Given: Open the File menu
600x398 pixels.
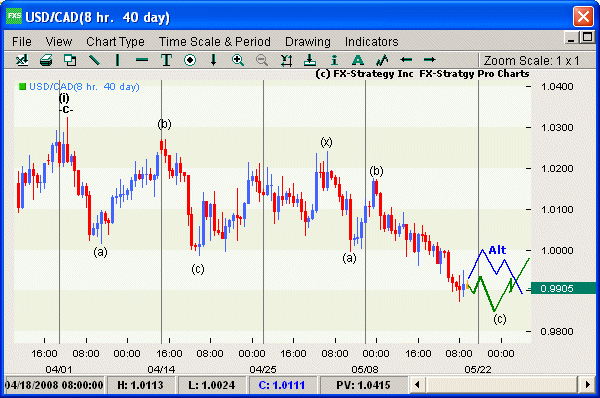Looking at the screenshot, I should 22,41.
